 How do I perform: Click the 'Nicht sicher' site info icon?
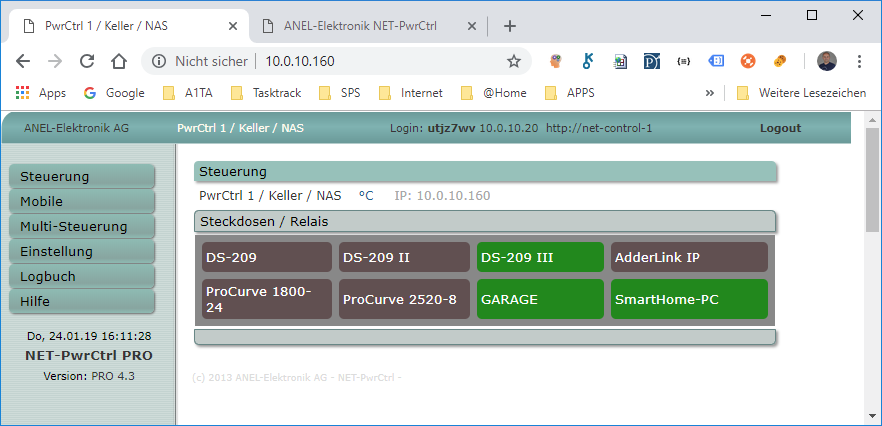[x=159, y=61]
